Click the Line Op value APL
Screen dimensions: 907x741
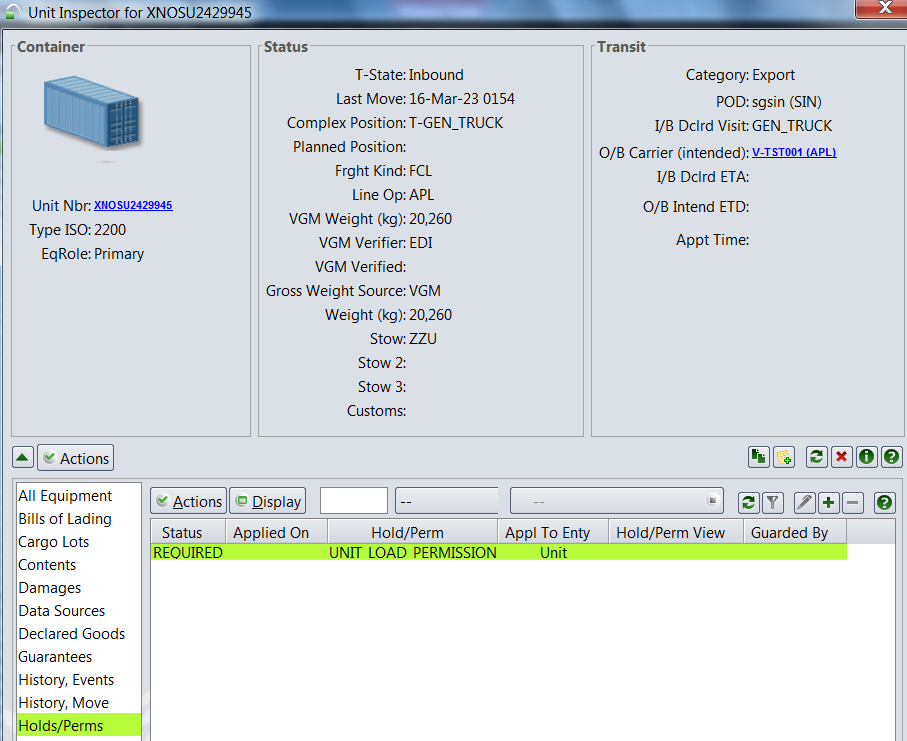(x=421, y=195)
